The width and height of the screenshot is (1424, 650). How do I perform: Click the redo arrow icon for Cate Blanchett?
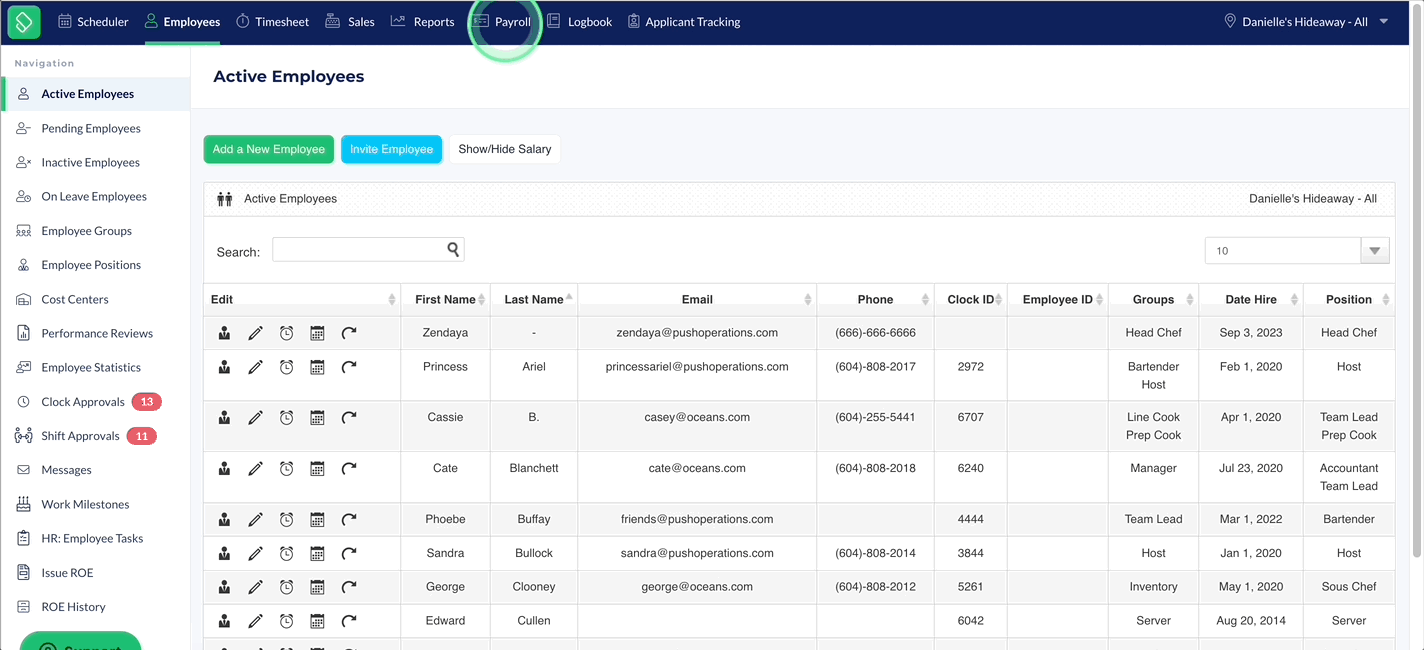[x=349, y=468]
